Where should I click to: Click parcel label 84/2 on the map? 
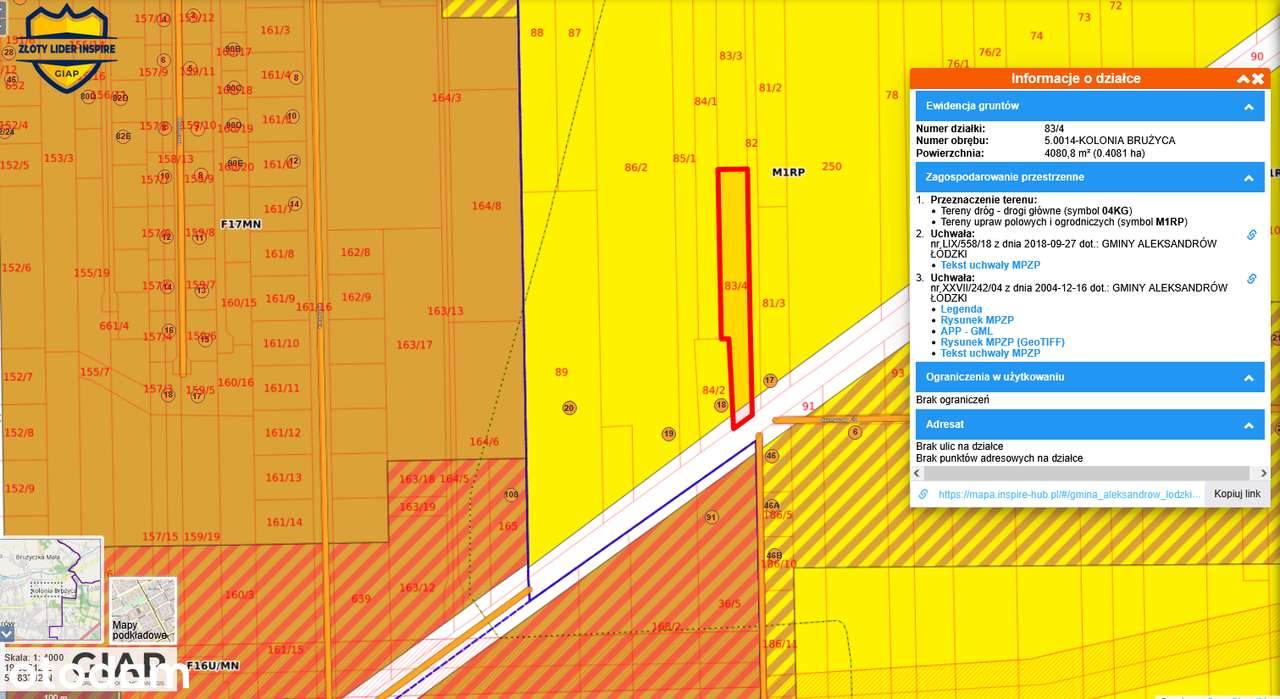(x=713, y=390)
